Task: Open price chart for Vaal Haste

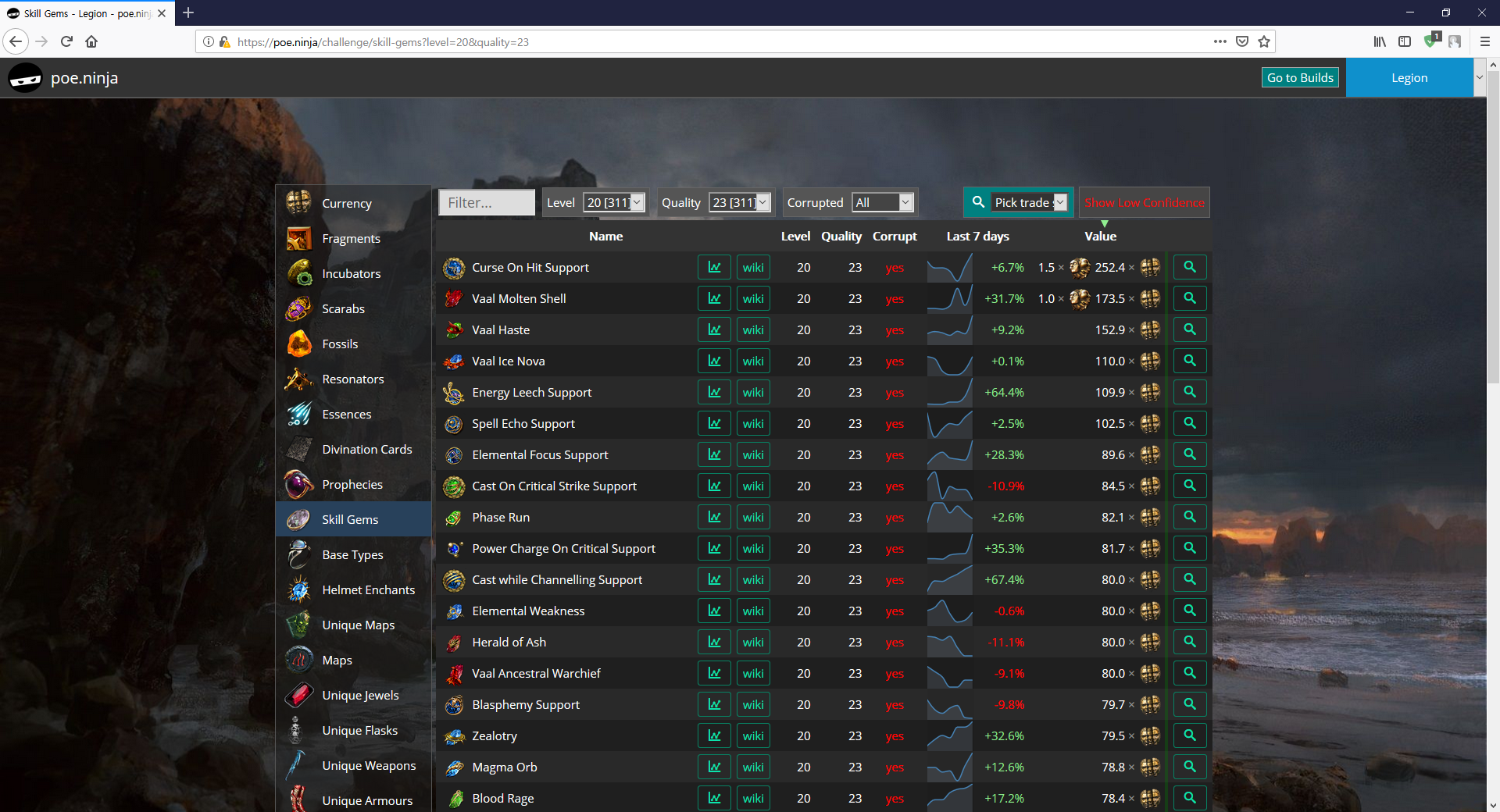Action: [714, 329]
